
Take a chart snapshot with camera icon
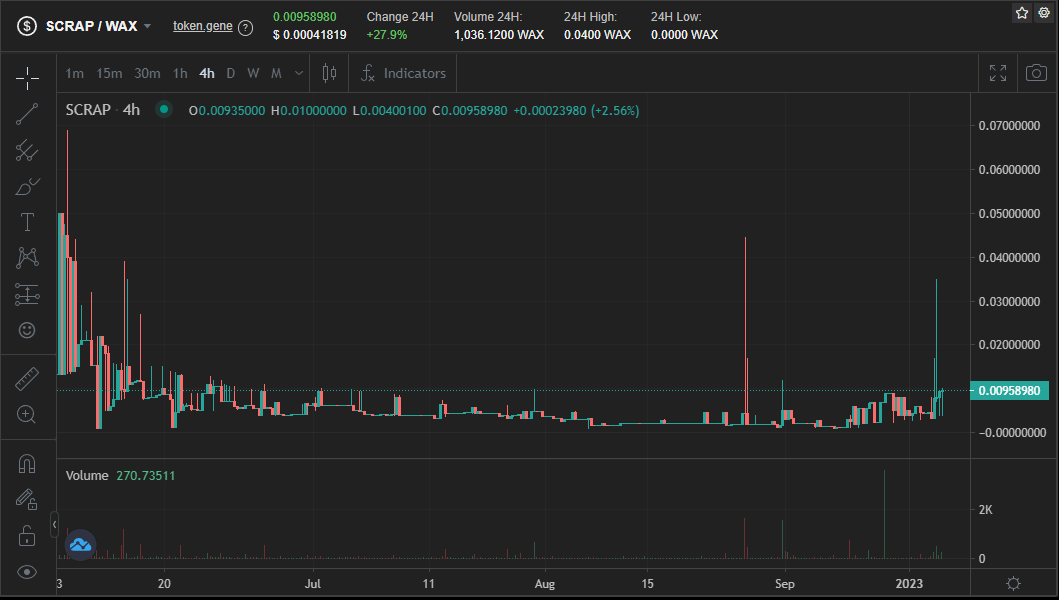(1036, 73)
